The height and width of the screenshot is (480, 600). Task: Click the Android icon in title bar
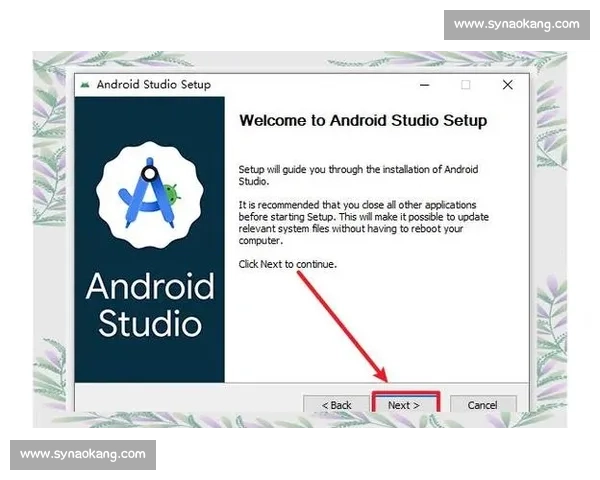(x=85, y=85)
